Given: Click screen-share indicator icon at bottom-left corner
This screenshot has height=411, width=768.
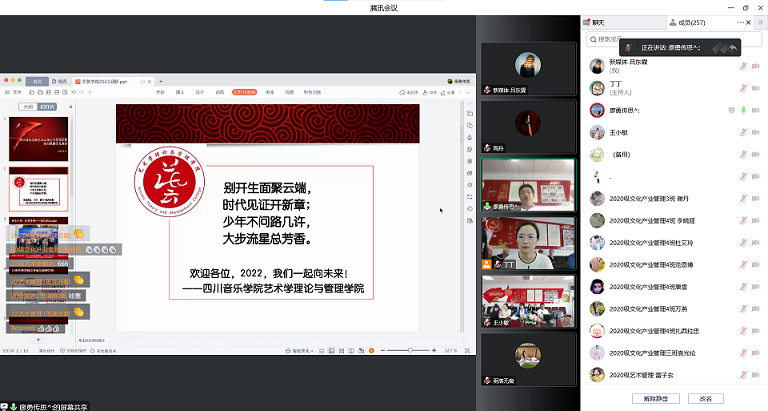Looking at the screenshot, I should pos(7,406).
